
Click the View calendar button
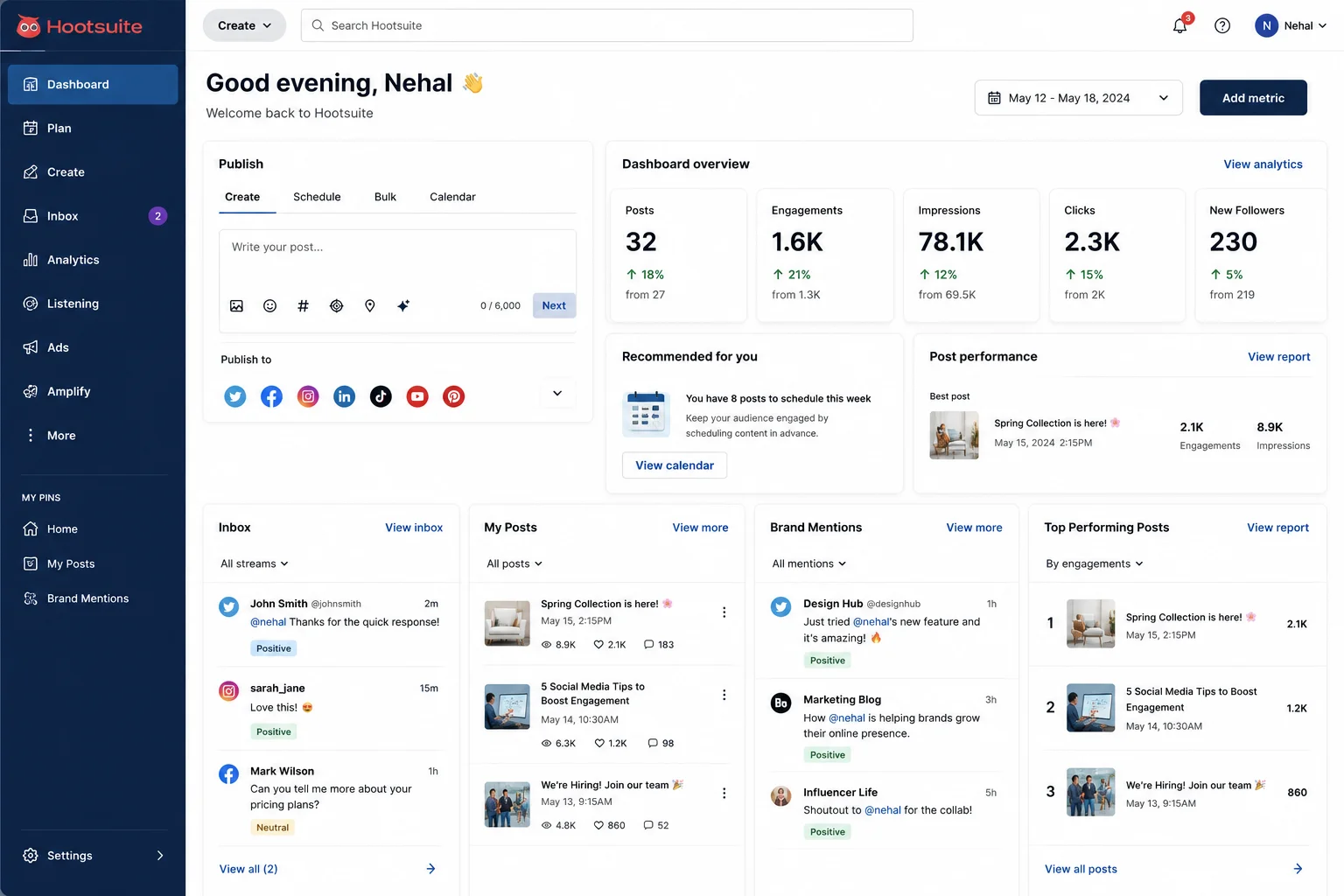pyautogui.click(x=675, y=465)
